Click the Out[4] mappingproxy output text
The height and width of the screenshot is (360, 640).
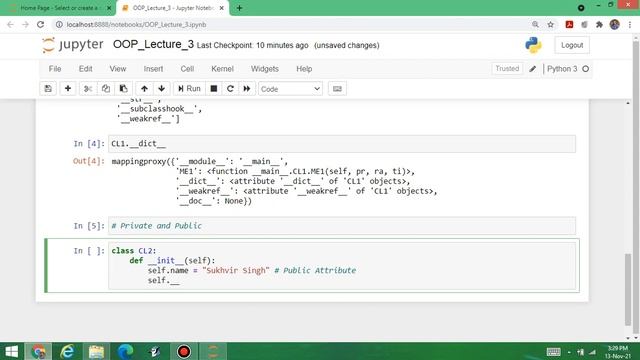274,181
